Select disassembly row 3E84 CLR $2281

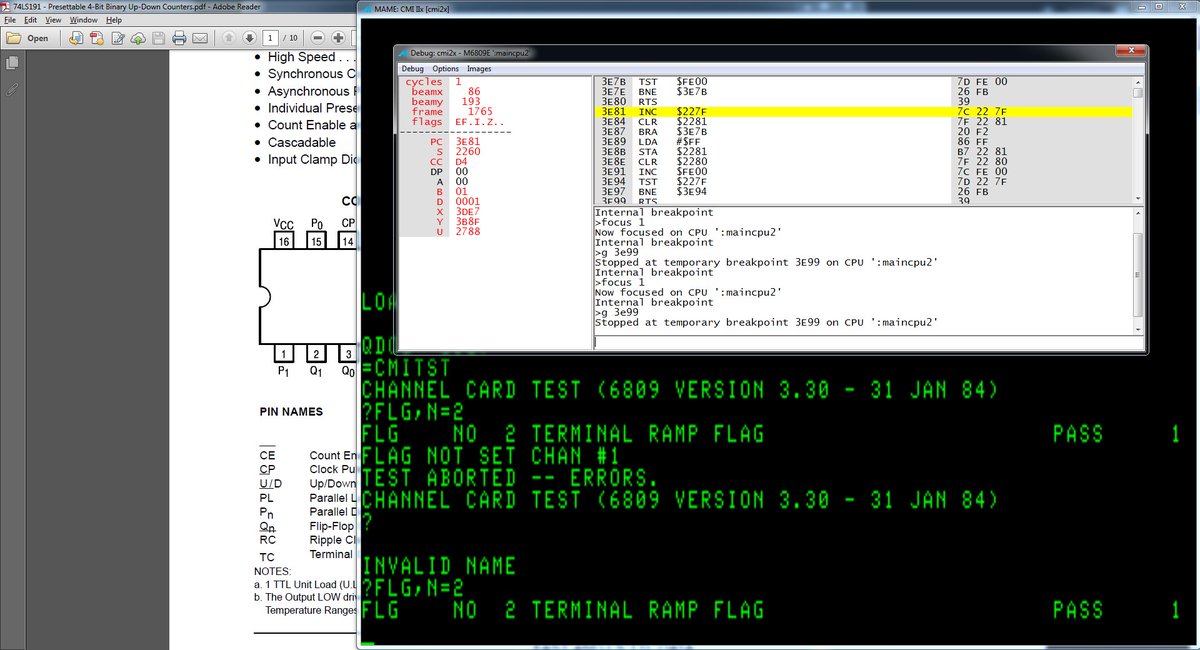pos(863,122)
